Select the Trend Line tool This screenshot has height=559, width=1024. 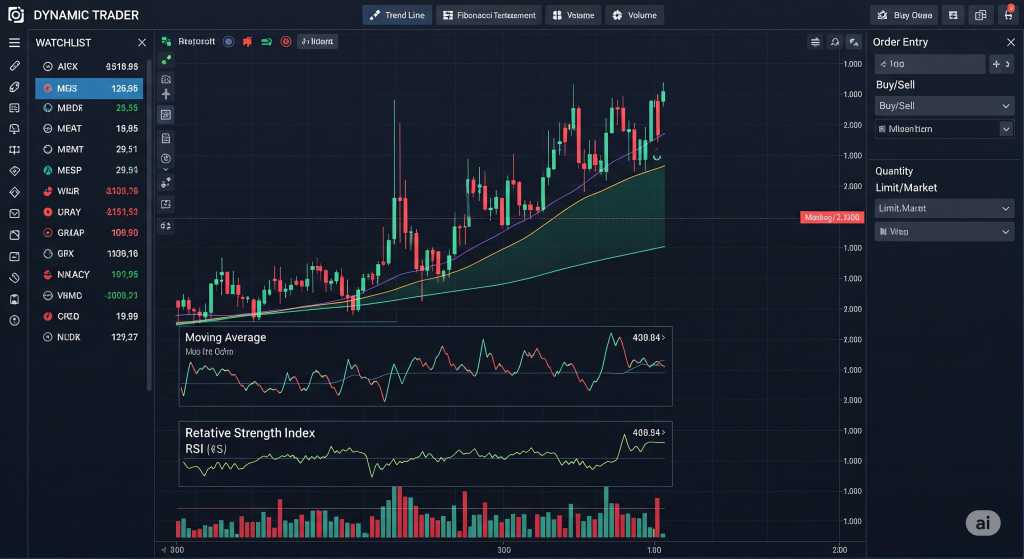click(397, 15)
